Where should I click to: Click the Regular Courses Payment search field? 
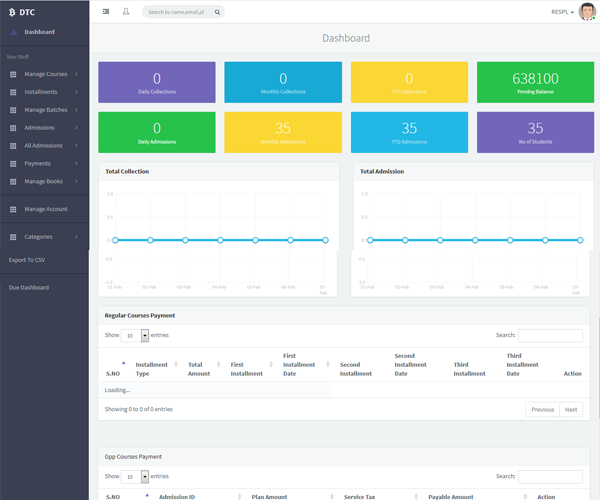[x=550, y=336]
